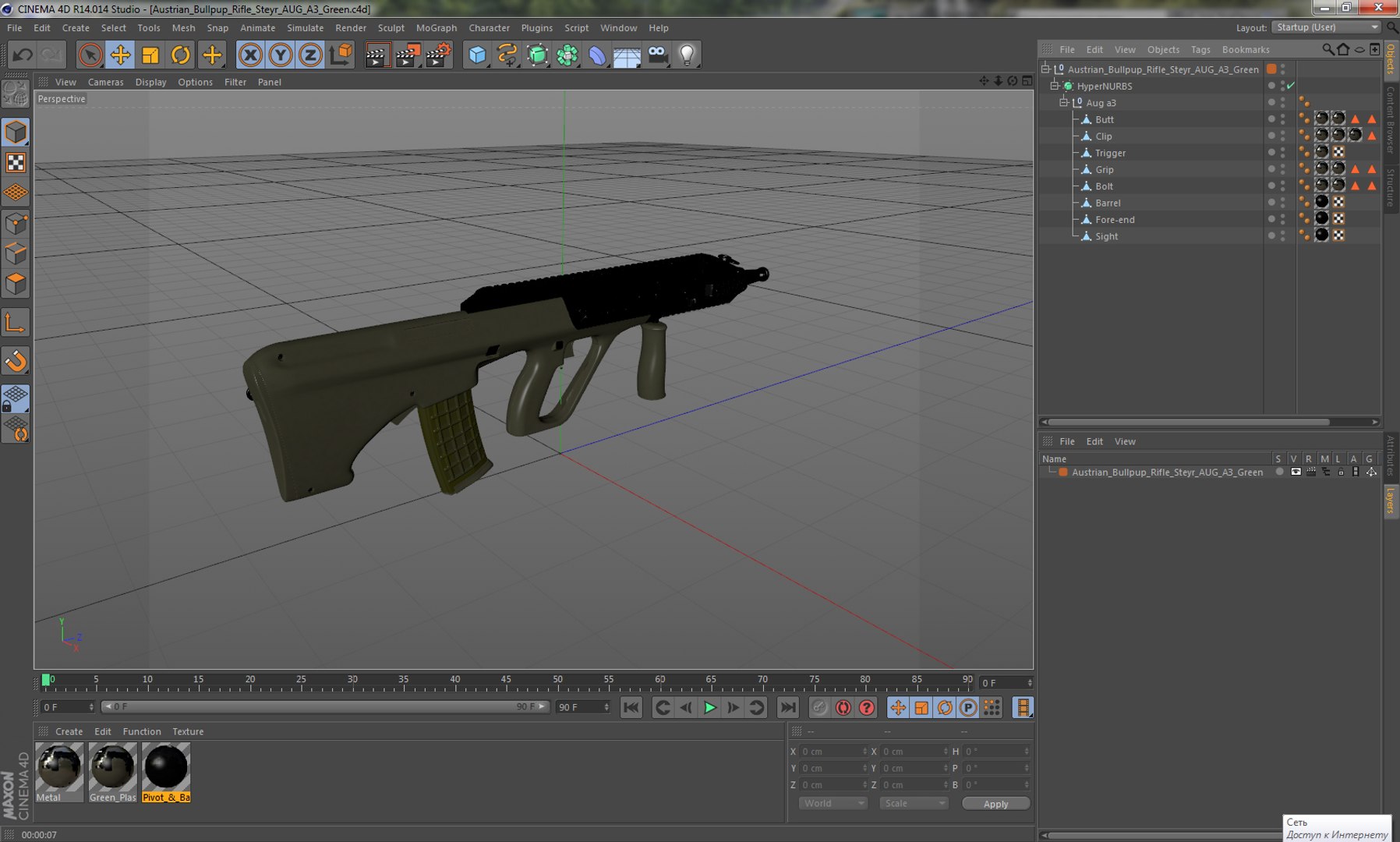Open the Render menu
The width and height of the screenshot is (1400, 842).
click(x=351, y=28)
